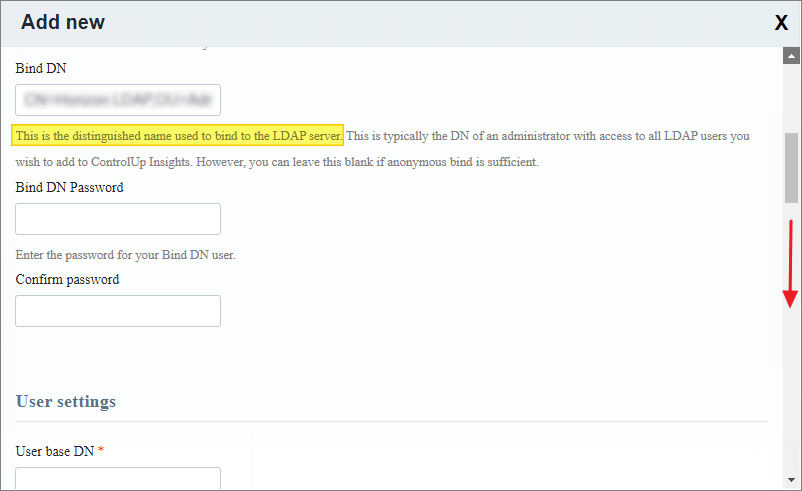This screenshot has height=491, width=802.
Task: Click the 'Enter the password' help text
Action: click(x=125, y=255)
